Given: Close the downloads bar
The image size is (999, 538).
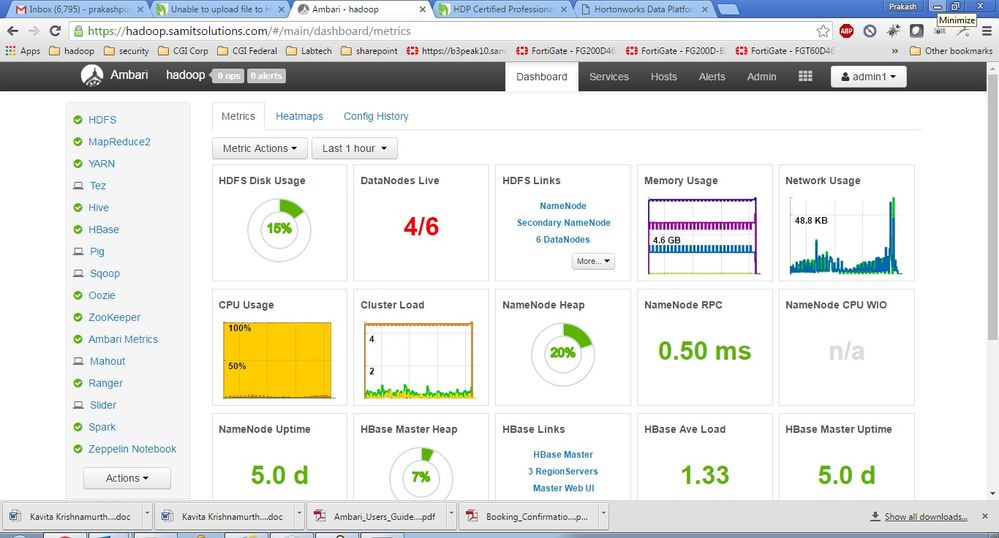Looking at the screenshot, I should [x=985, y=516].
